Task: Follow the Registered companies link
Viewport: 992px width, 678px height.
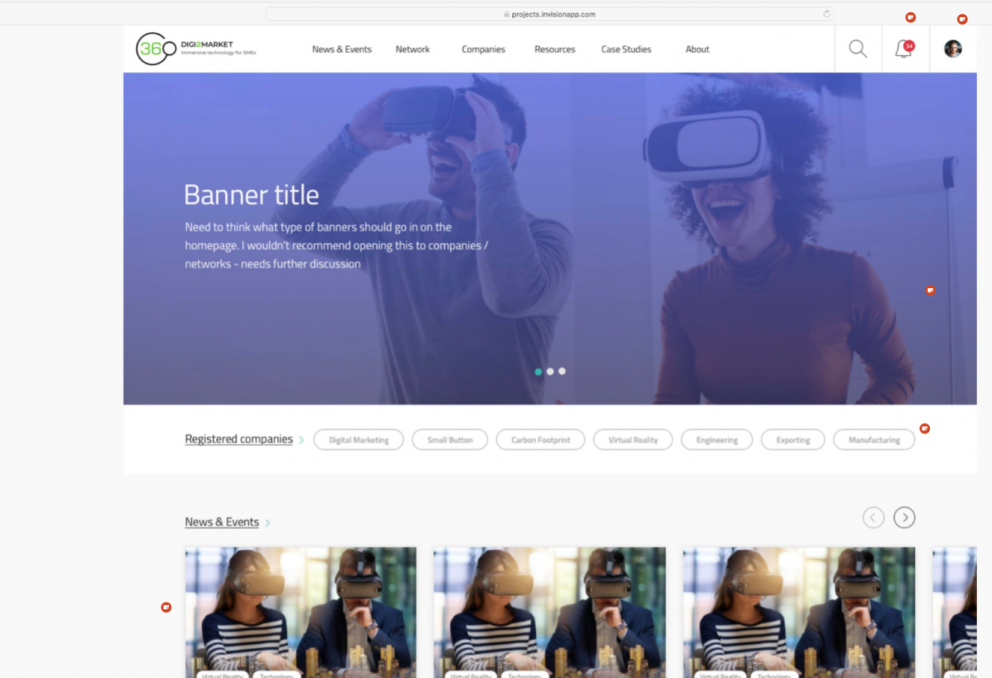Action: [x=239, y=439]
